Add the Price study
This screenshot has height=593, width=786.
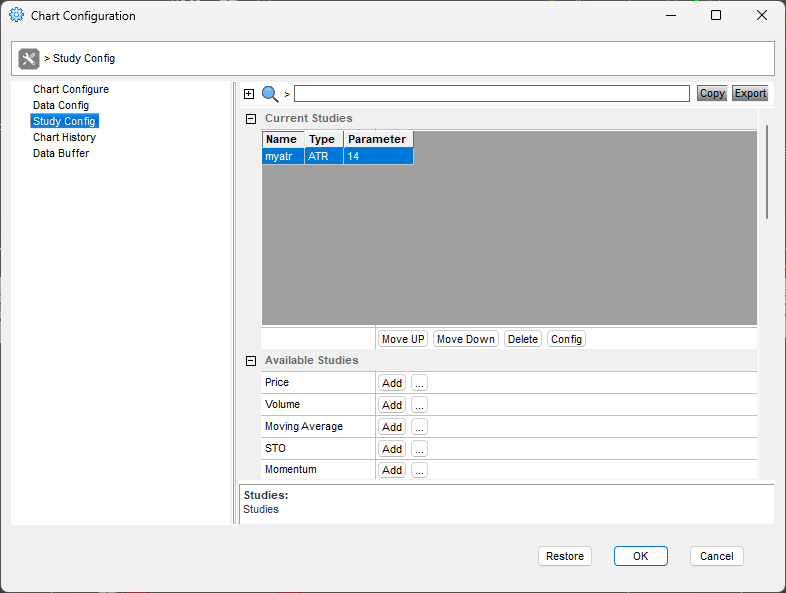point(392,383)
